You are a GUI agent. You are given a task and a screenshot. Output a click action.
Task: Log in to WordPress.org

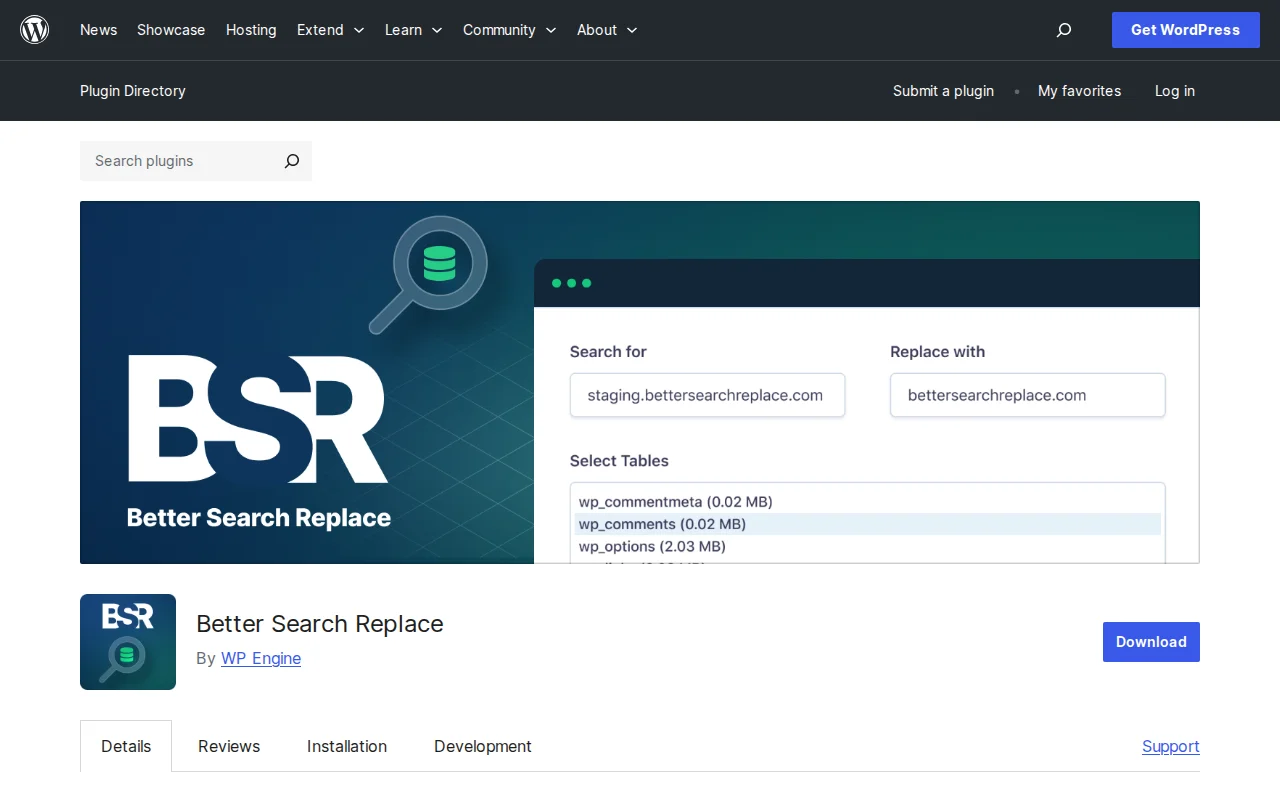(1174, 91)
